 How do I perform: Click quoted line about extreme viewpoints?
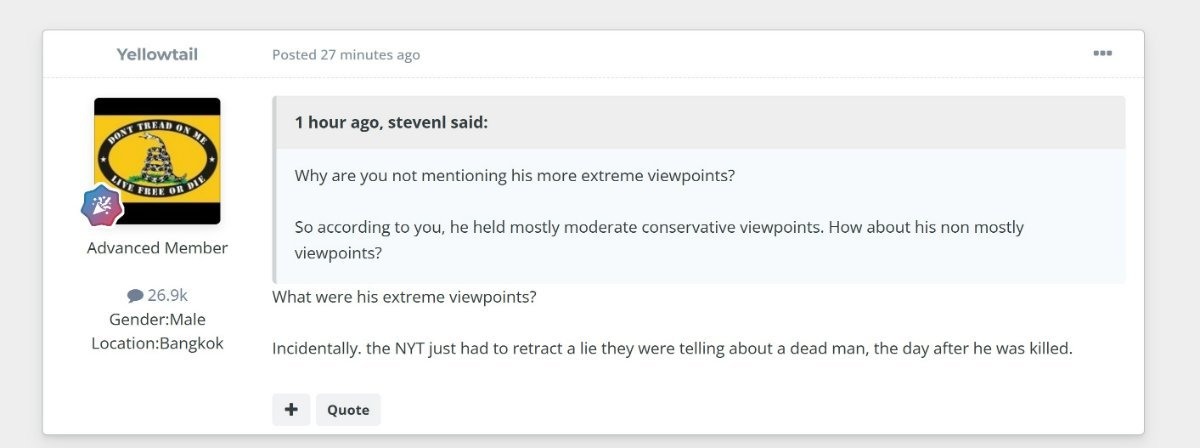click(515, 175)
